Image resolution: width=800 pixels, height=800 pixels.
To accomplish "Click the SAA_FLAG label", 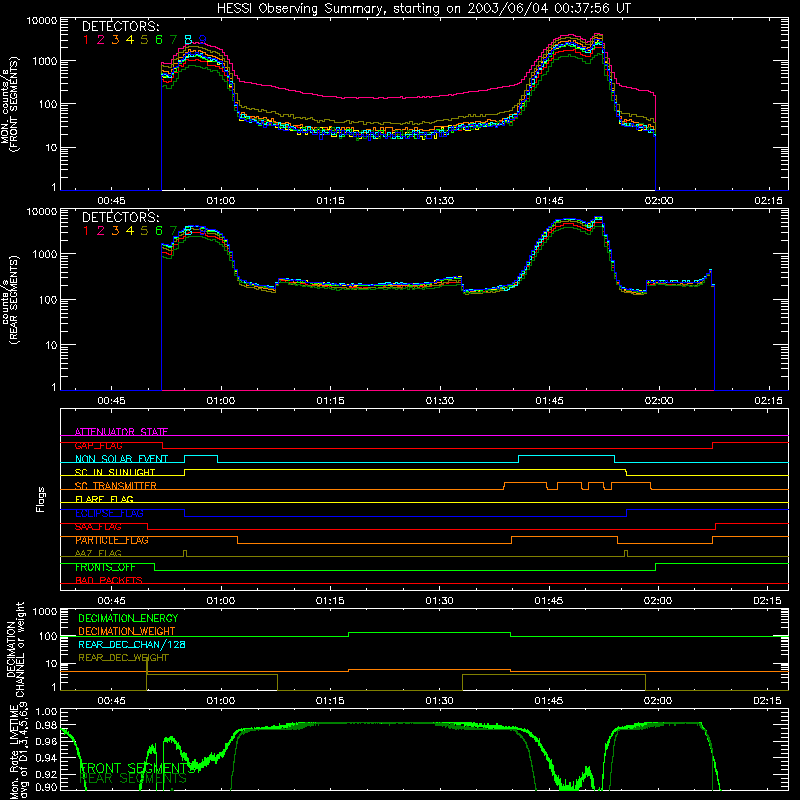I will coord(98,526).
